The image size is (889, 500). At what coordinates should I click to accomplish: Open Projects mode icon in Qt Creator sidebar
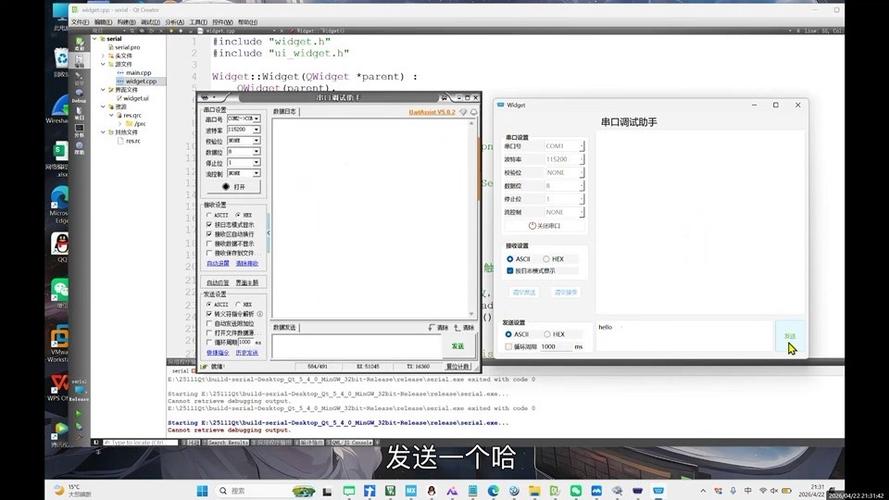pos(79,113)
